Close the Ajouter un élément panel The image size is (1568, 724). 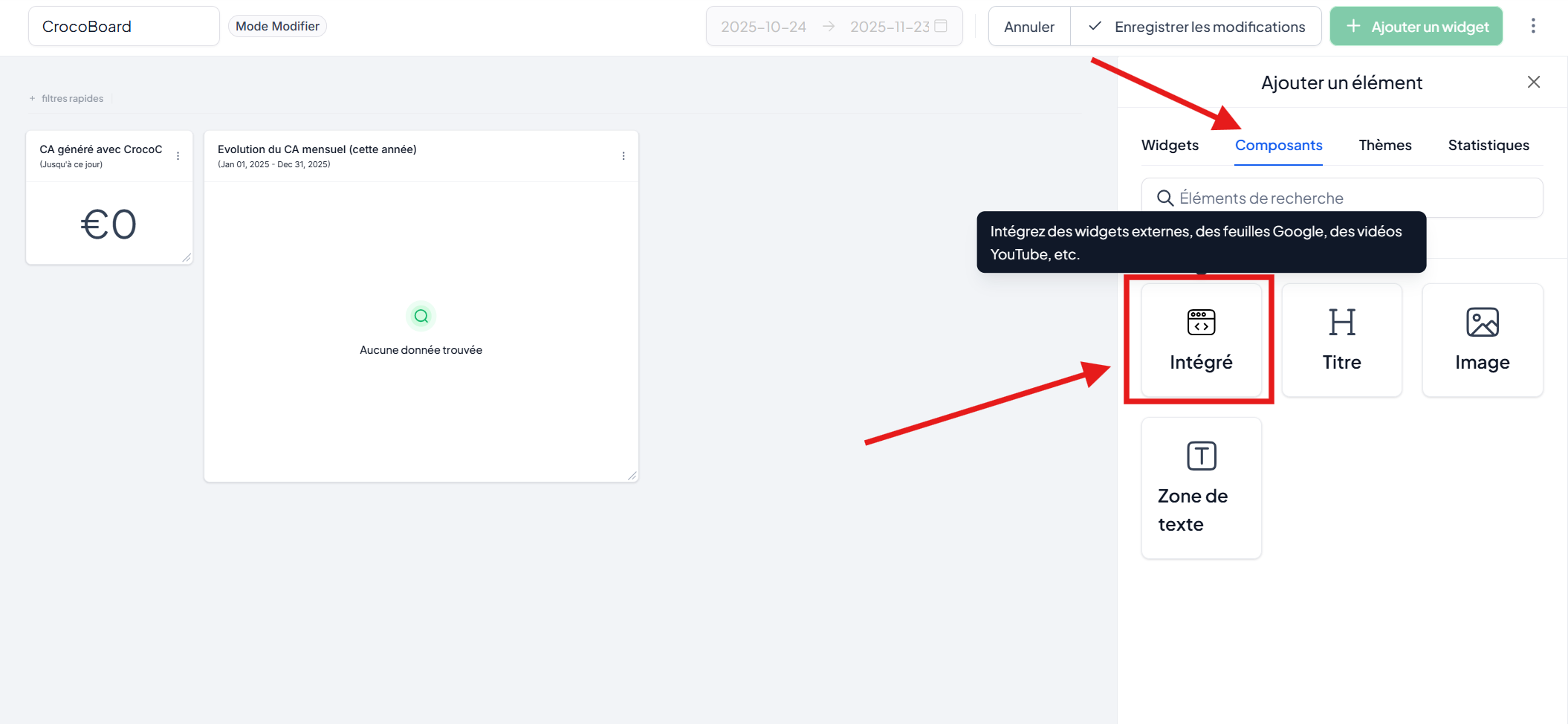click(x=1533, y=83)
